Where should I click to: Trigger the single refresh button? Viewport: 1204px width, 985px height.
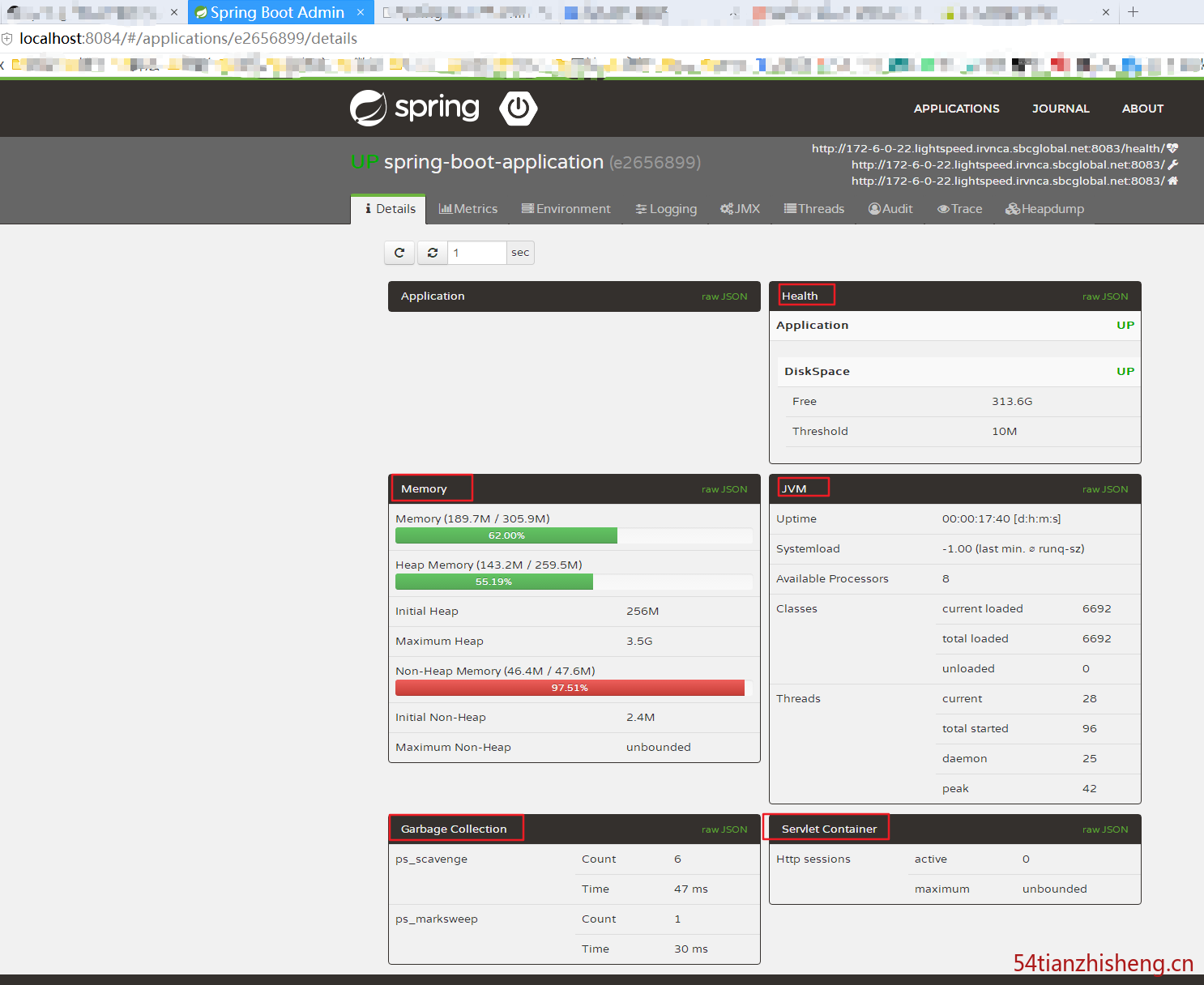399,252
